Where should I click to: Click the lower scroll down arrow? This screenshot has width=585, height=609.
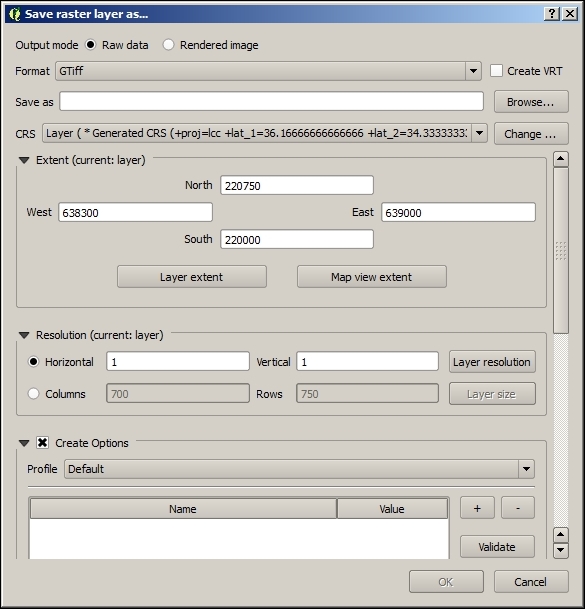point(561,550)
